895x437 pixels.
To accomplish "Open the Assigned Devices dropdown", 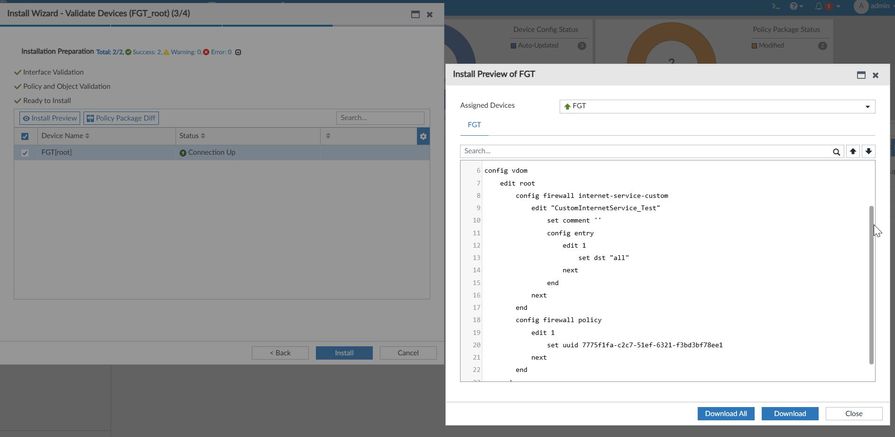I will click(717, 106).
